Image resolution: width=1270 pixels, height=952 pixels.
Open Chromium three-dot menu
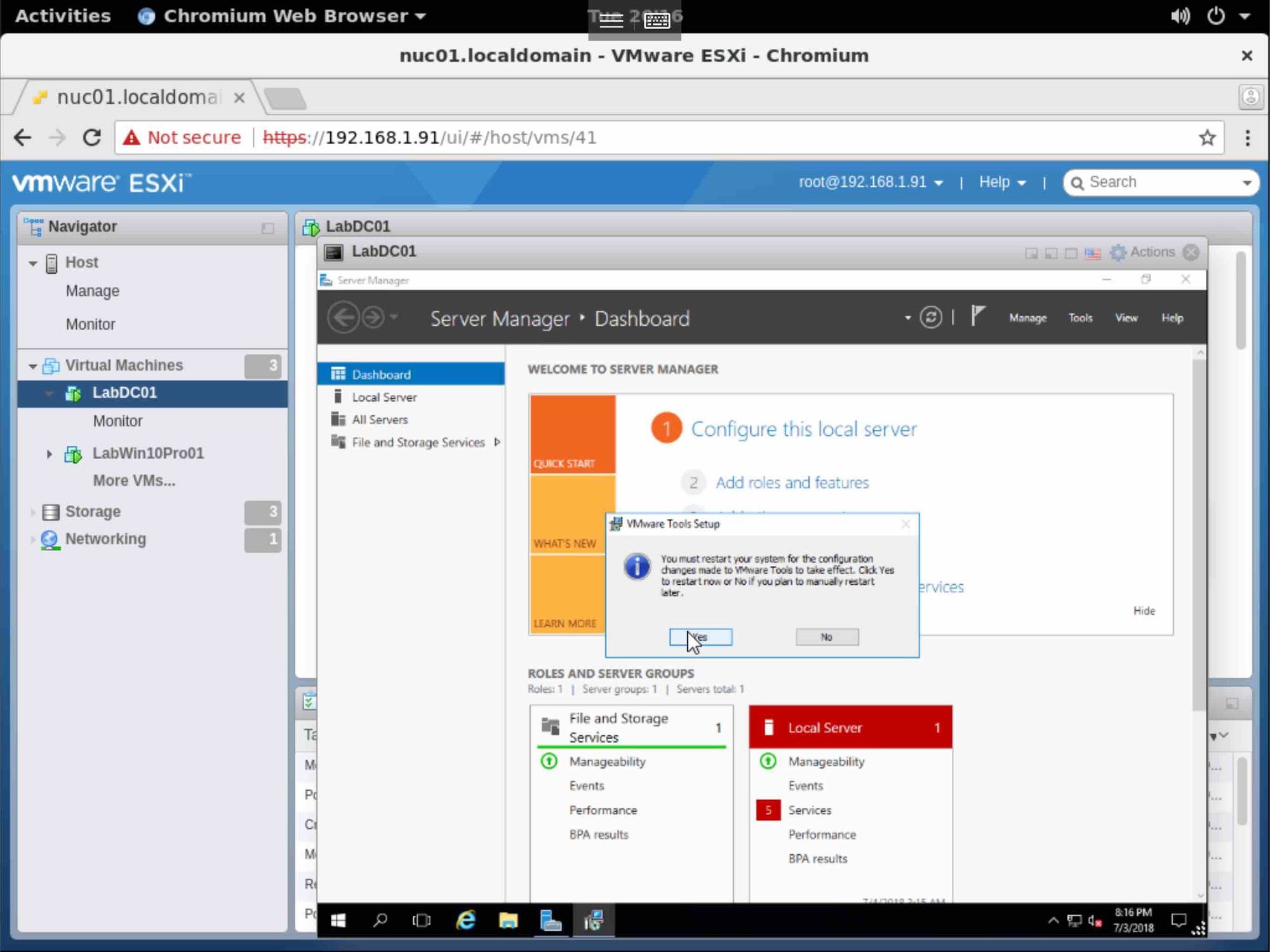point(1247,138)
